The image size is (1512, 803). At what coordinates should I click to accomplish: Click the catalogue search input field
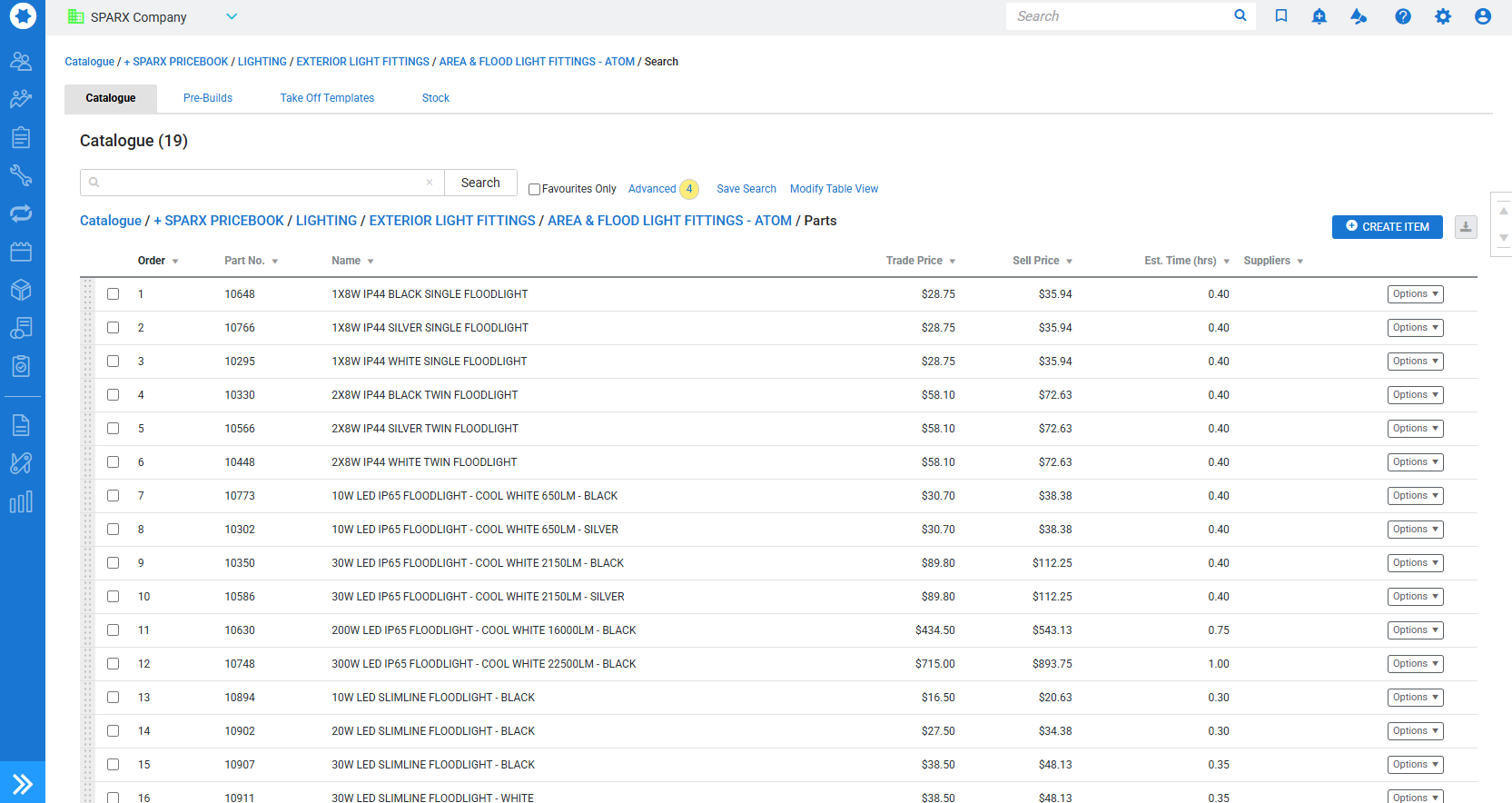click(262, 183)
